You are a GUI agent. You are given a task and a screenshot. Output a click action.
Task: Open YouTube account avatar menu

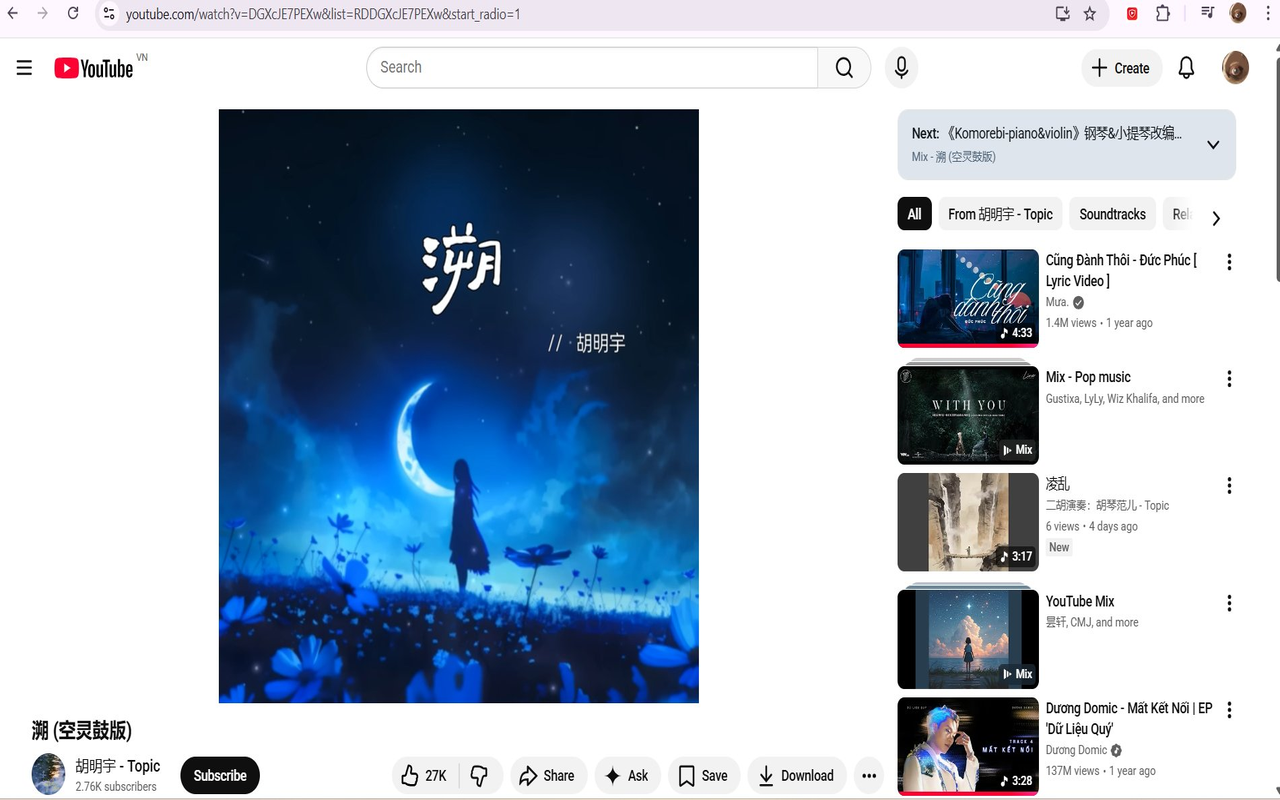[1235, 68]
